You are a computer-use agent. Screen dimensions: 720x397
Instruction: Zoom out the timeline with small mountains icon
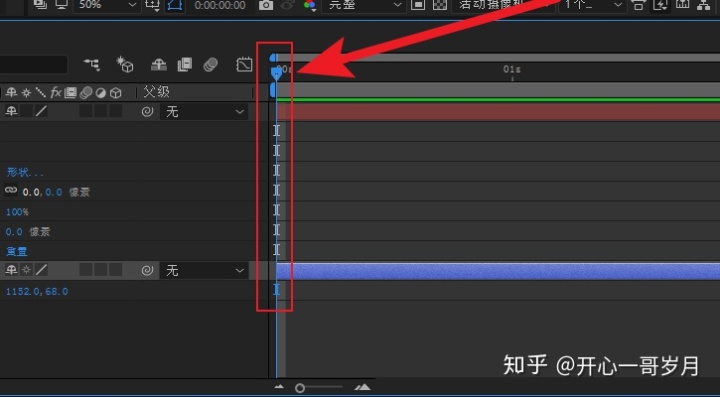pos(279,387)
